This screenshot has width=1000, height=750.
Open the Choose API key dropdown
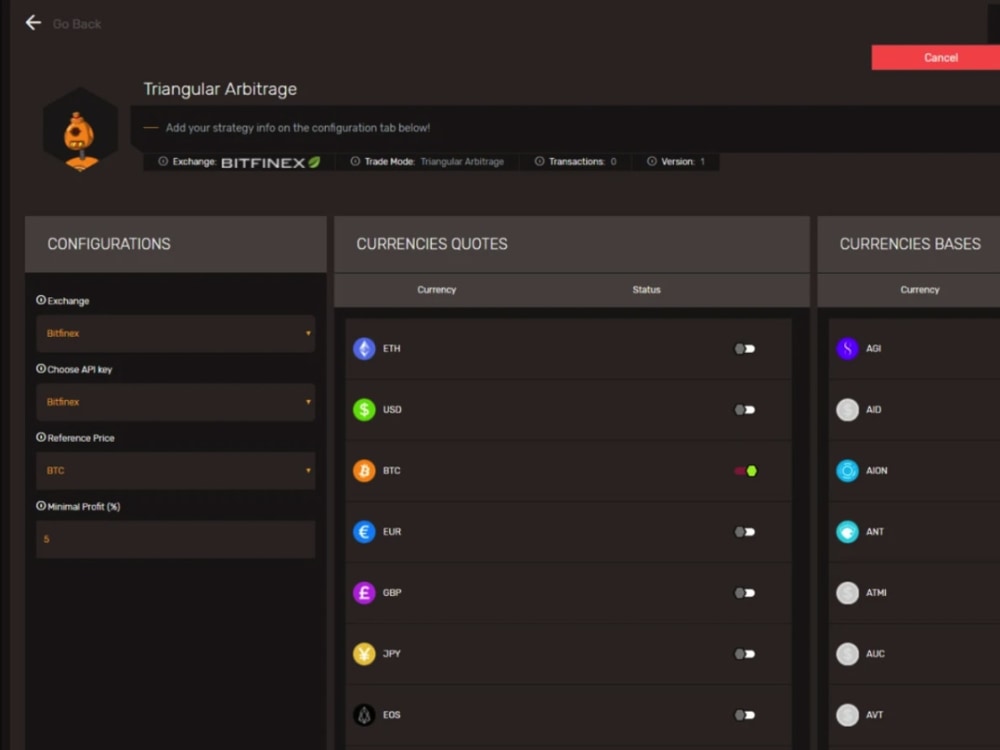click(175, 402)
